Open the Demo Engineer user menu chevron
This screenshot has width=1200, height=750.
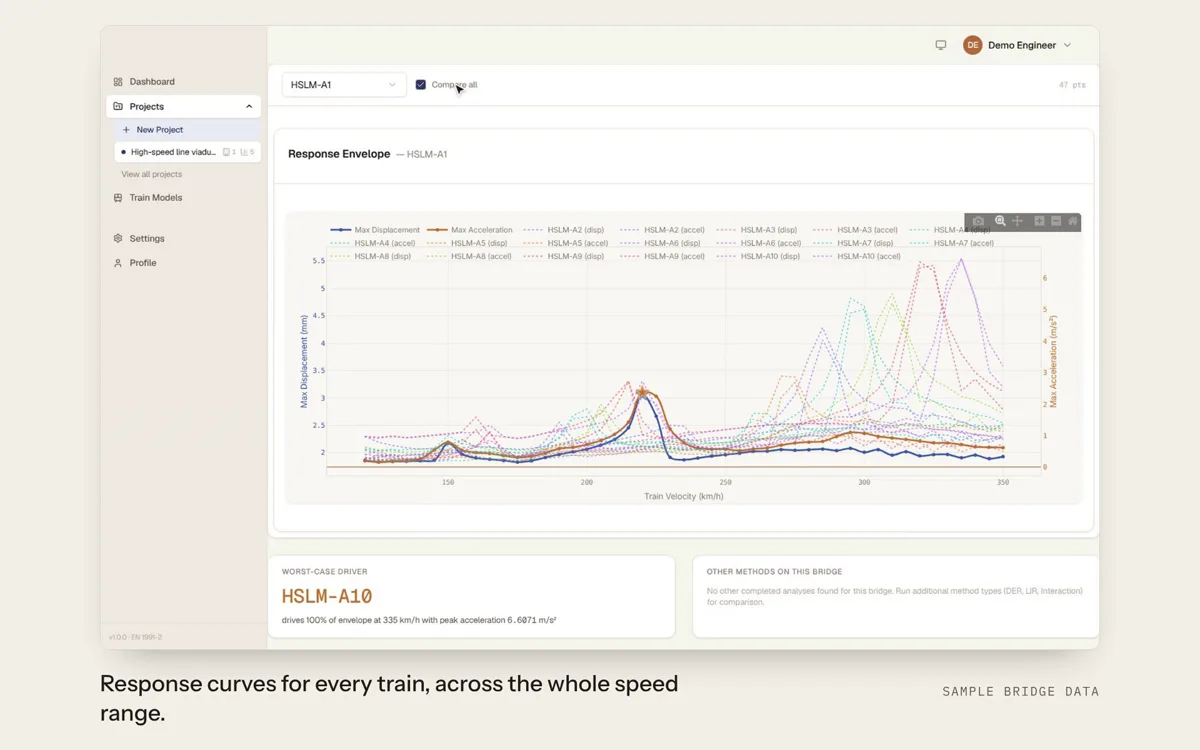[x=1067, y=45]
